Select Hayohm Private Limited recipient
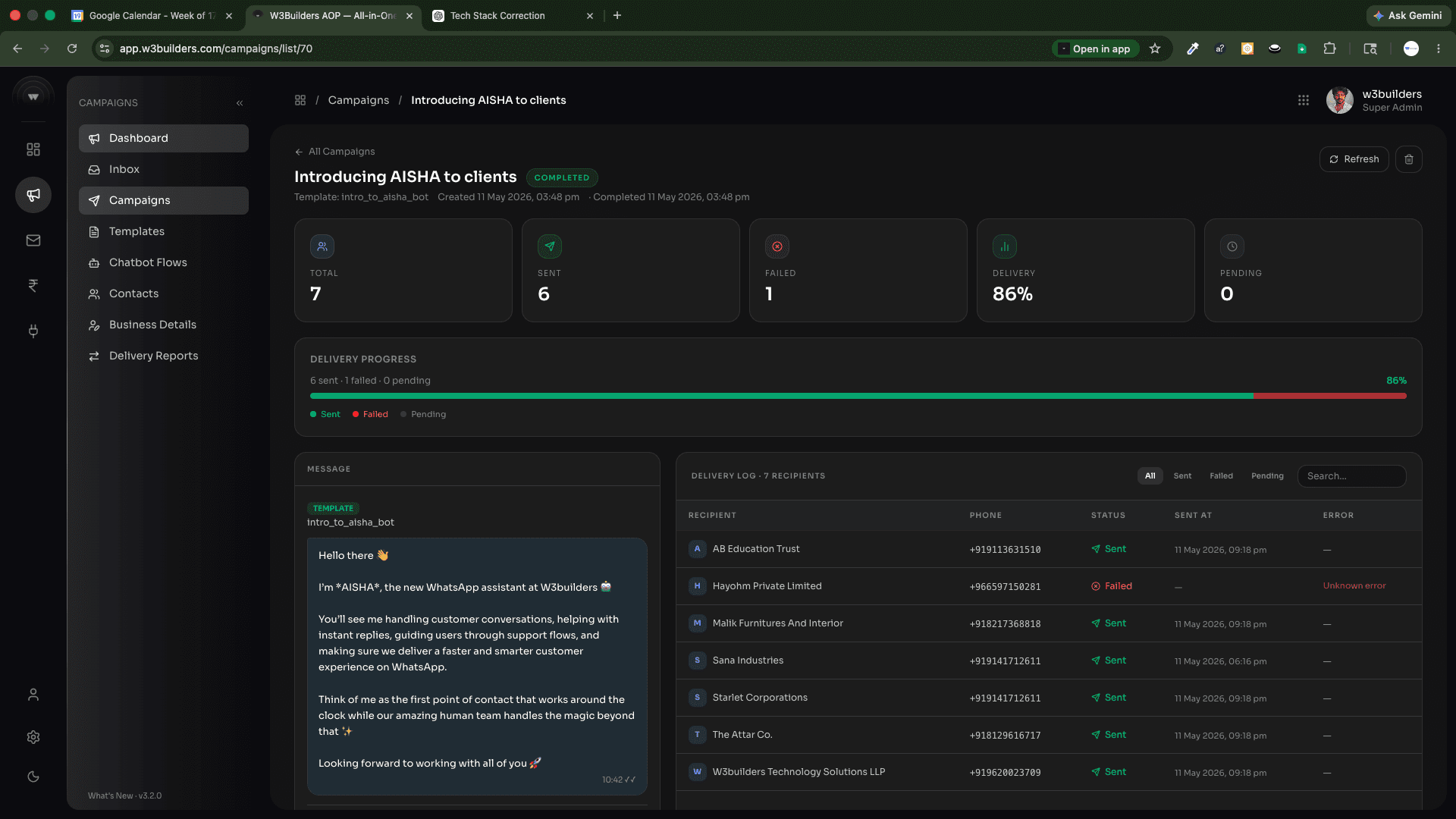 1049,586
